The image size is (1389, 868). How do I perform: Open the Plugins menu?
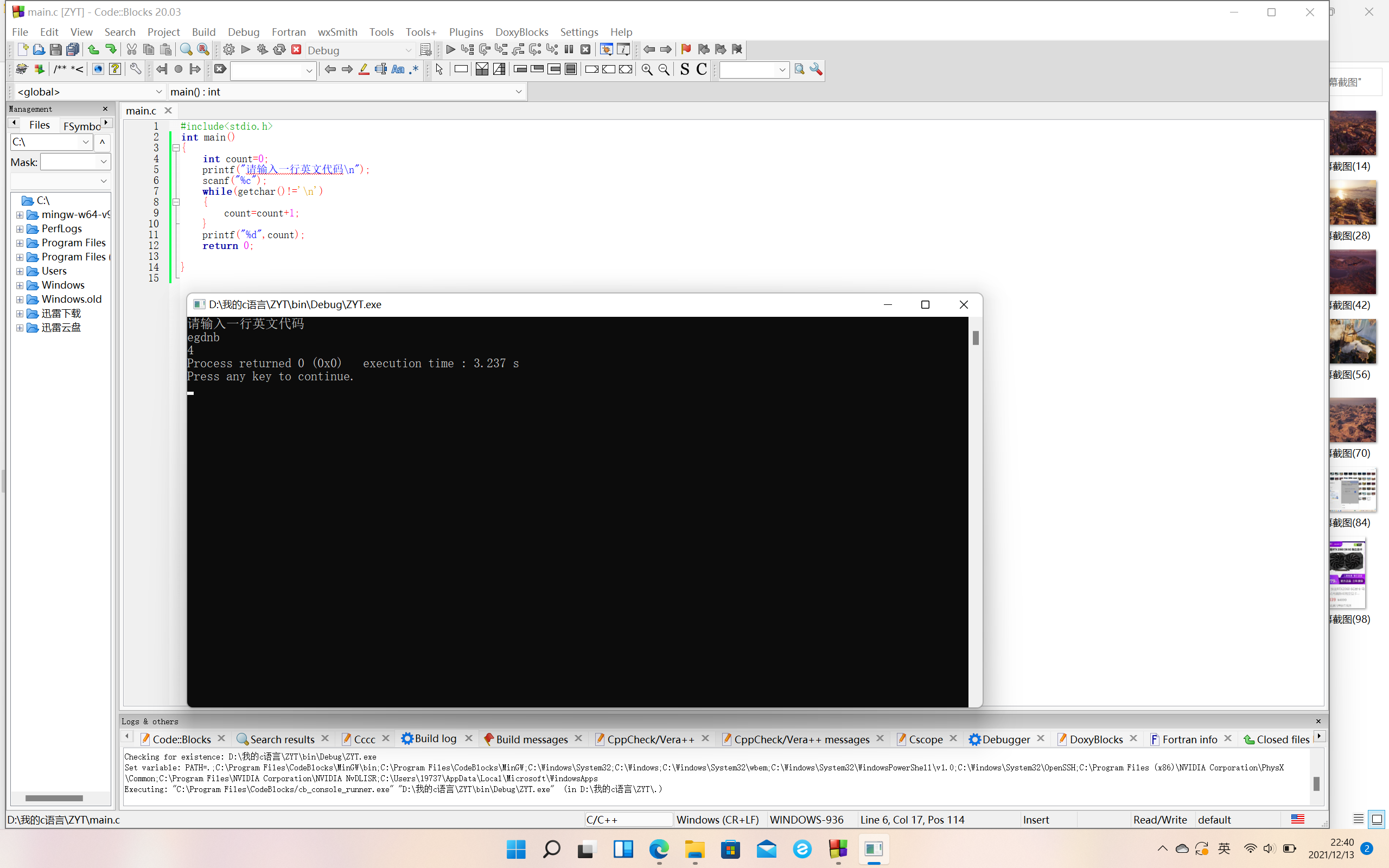click(x=466, y=32)
